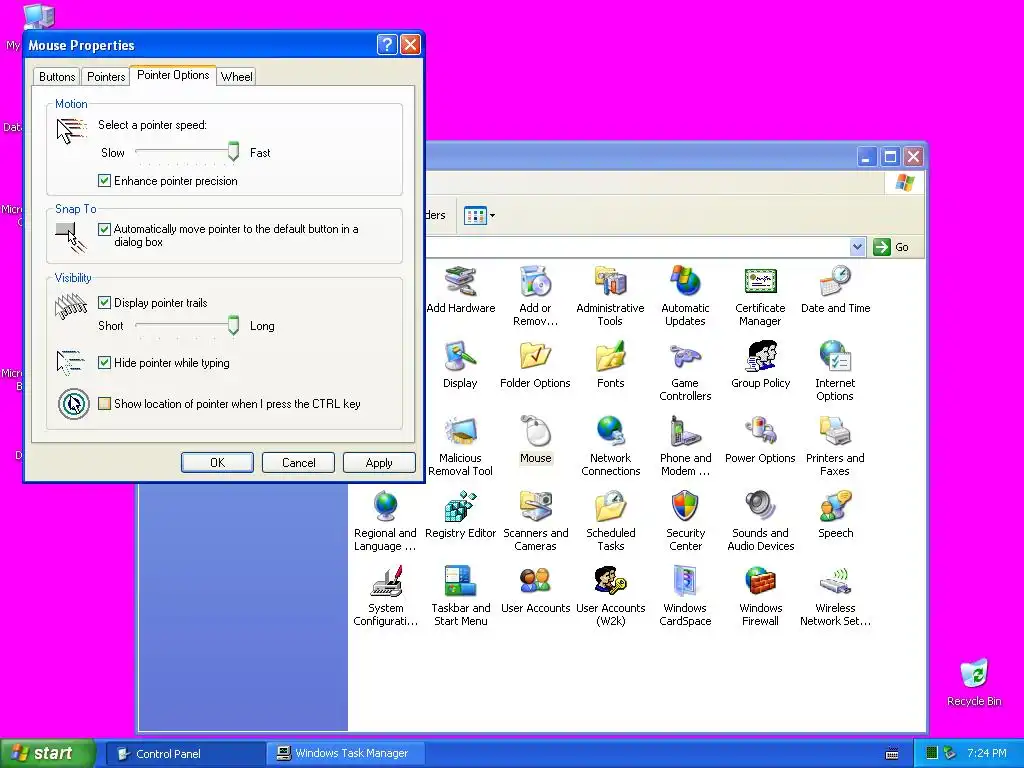Open the Views dropdown in toolbar

480,216
